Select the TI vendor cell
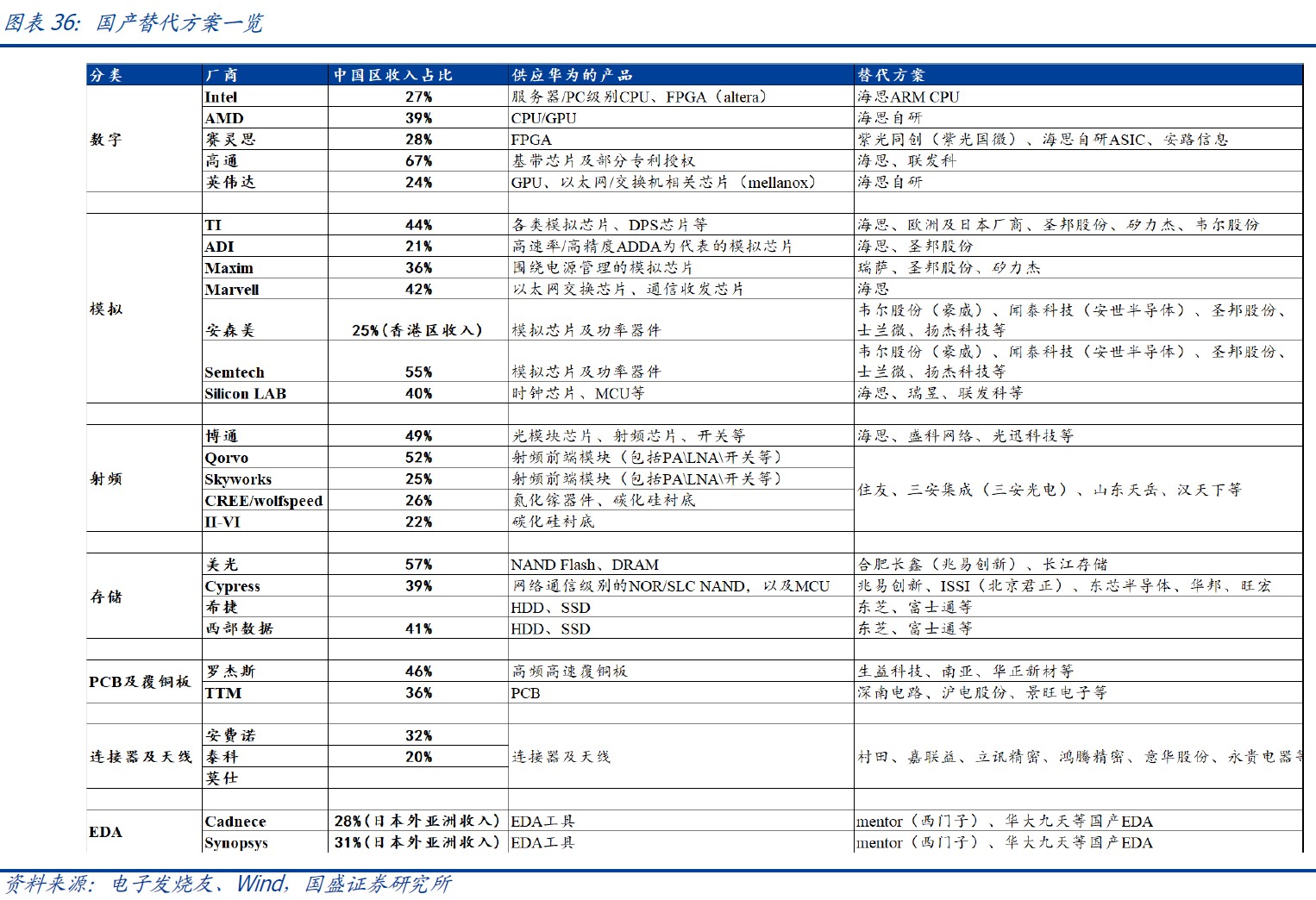This screenshot has width=1316, height=900. coord(265,224)
